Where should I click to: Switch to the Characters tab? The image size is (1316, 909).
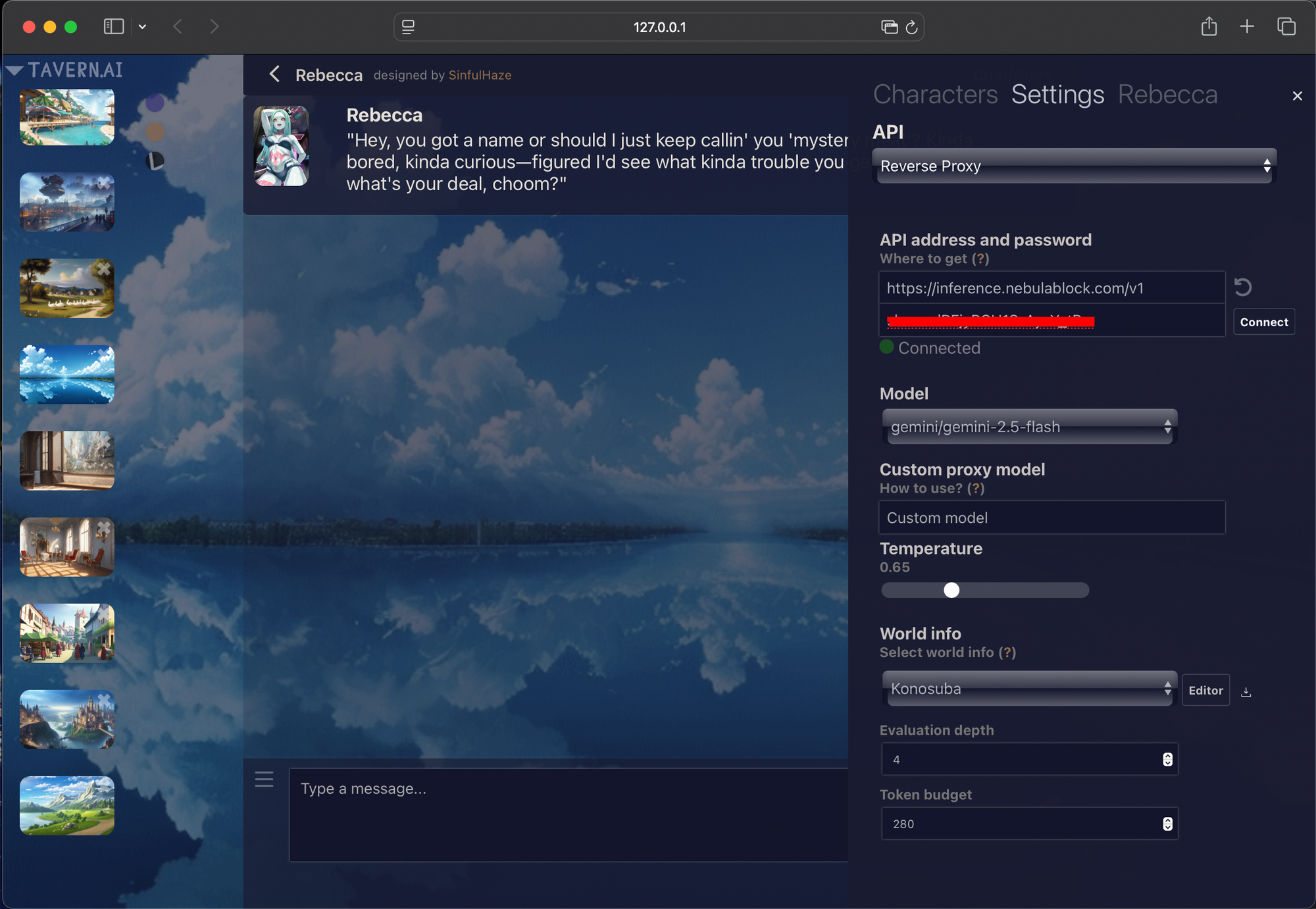tap(935, 94)
